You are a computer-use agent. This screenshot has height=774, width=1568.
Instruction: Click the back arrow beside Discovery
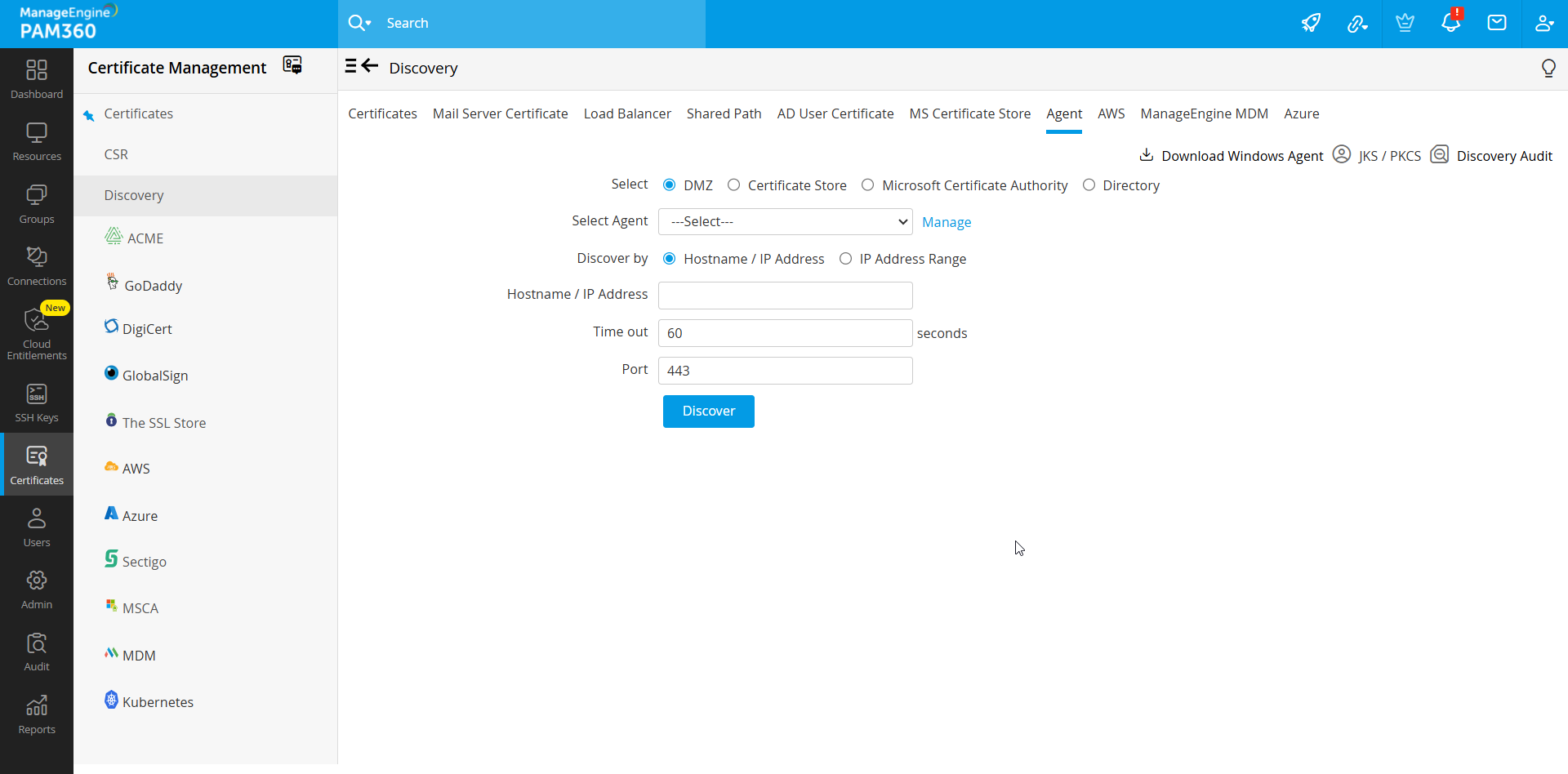click(370, 65)
